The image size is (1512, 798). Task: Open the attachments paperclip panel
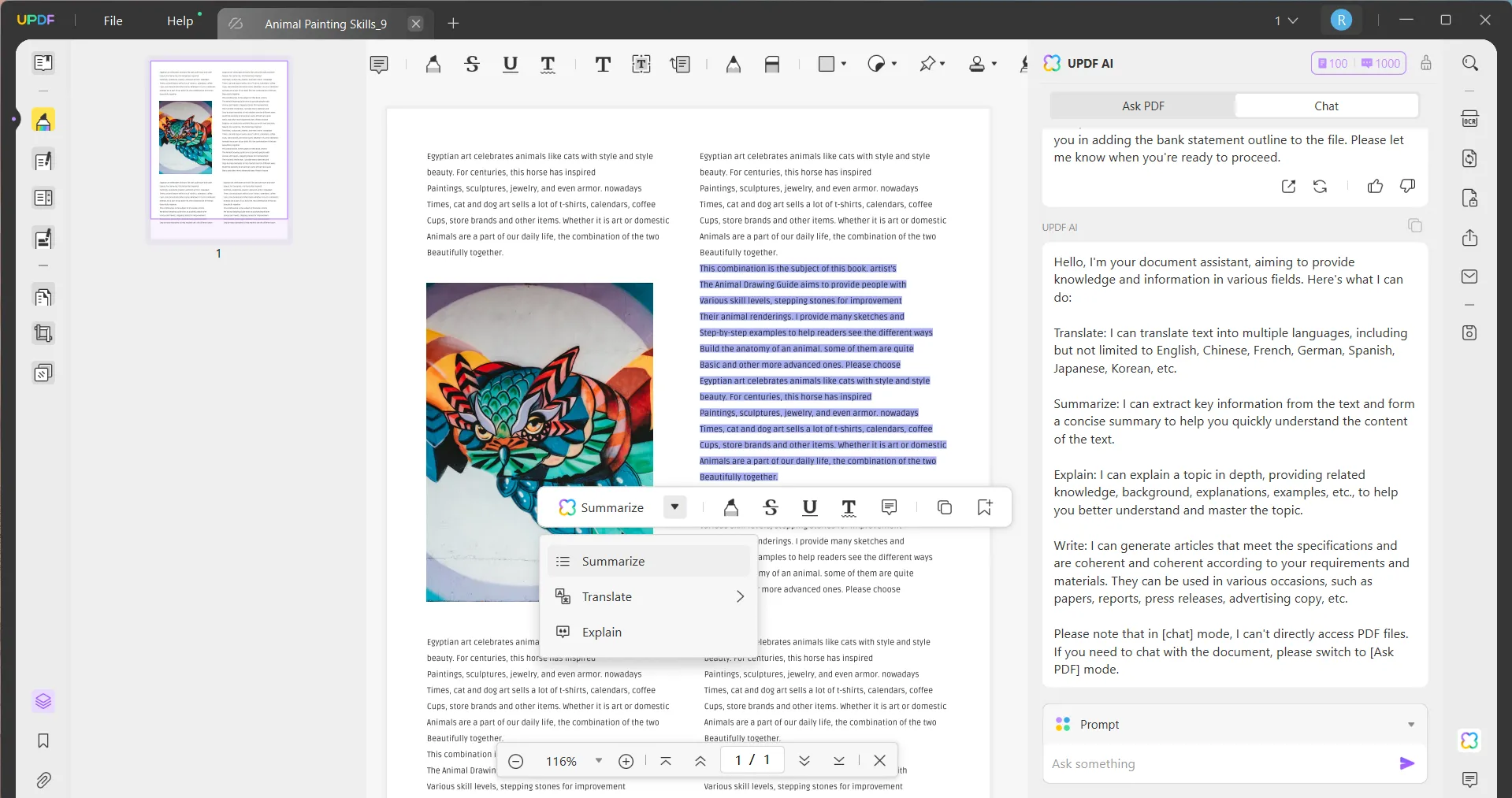click(43, 780)
